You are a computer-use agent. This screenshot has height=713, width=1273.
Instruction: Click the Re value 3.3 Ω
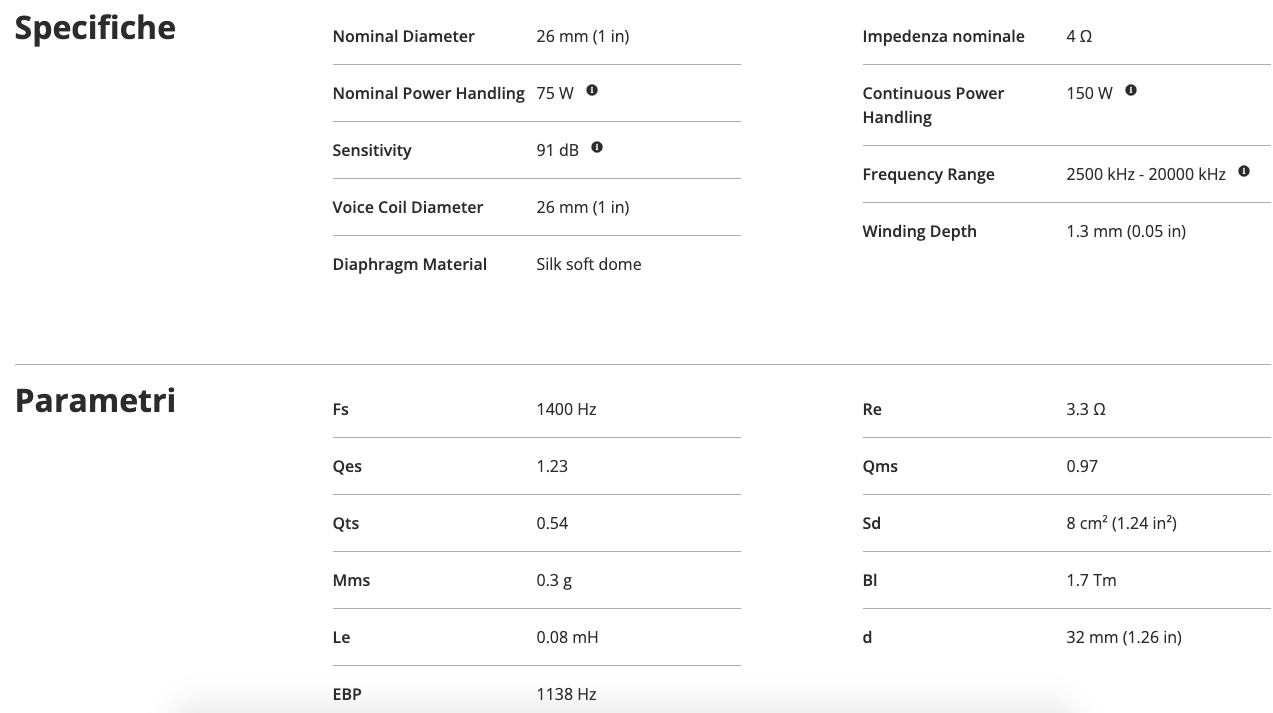coord(1085,410)
